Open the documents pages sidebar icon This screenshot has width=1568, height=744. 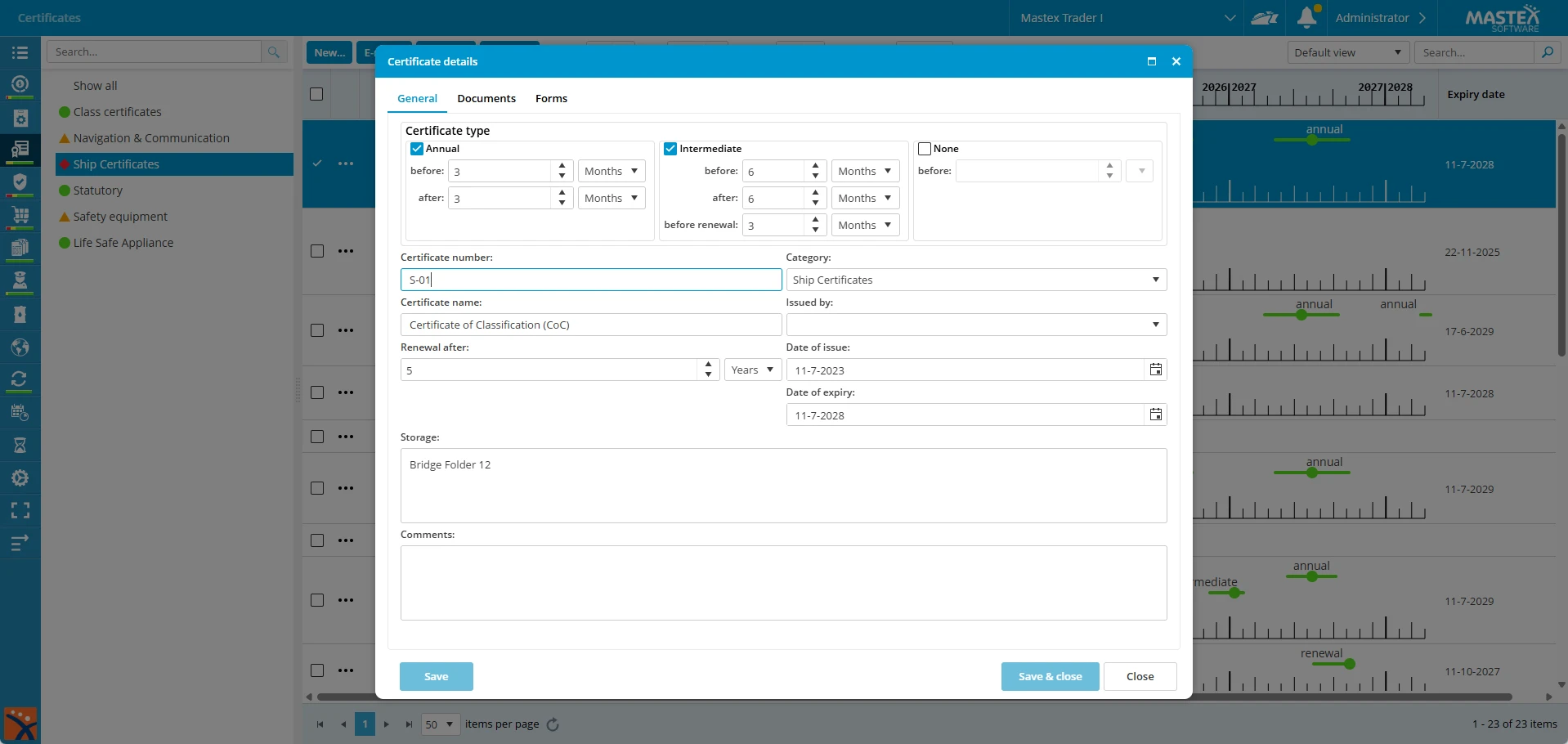(20, 248)
